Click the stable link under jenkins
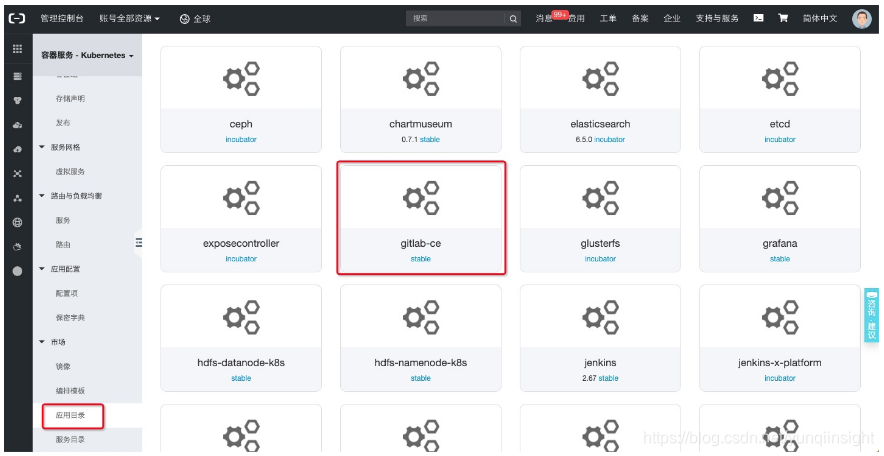884x456 pixels. pos(608,378)
